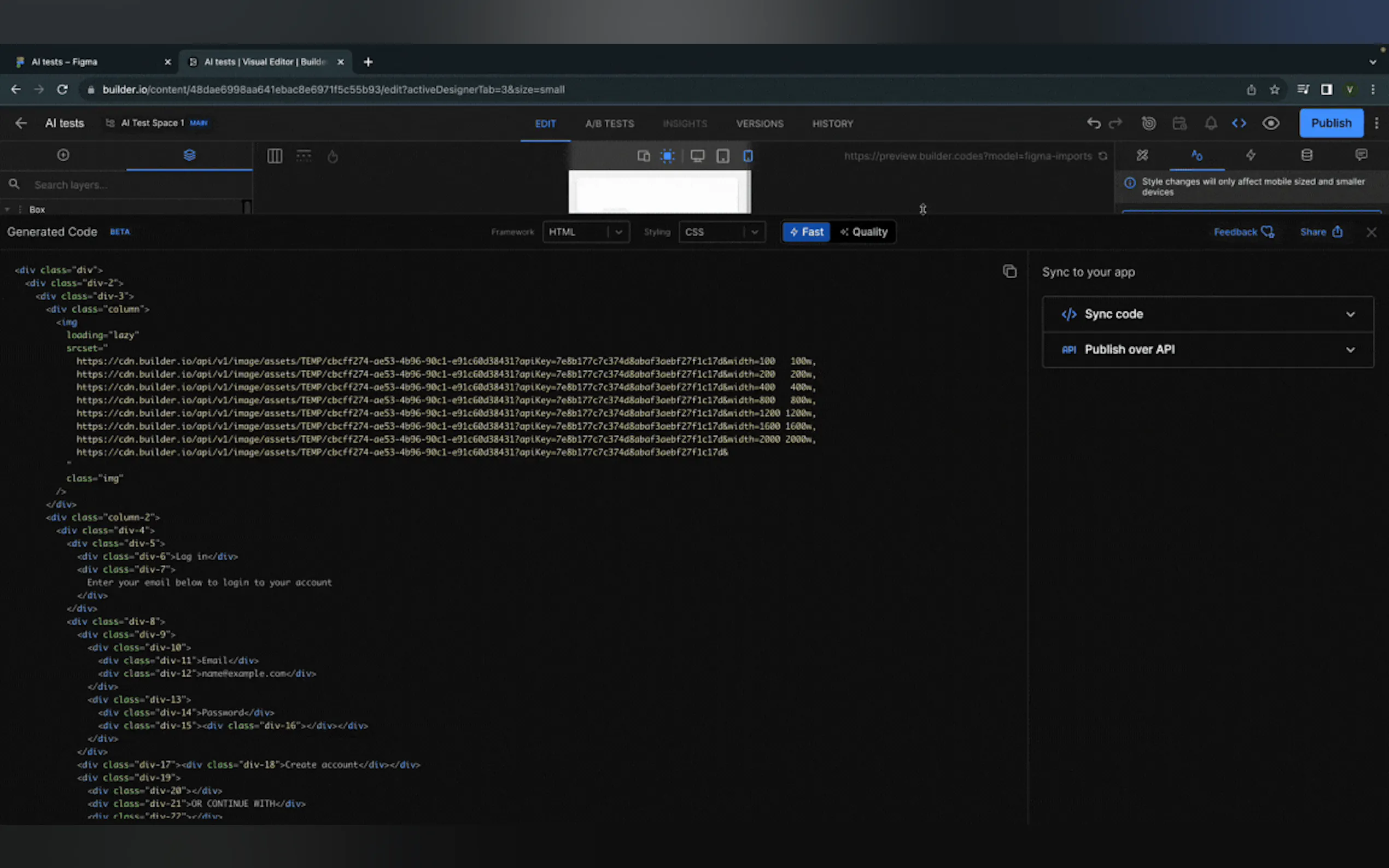Viewport: 1389px width, 868px height.
Task: Click the insert plus circle icon
Action: click(x=63, y=155)
